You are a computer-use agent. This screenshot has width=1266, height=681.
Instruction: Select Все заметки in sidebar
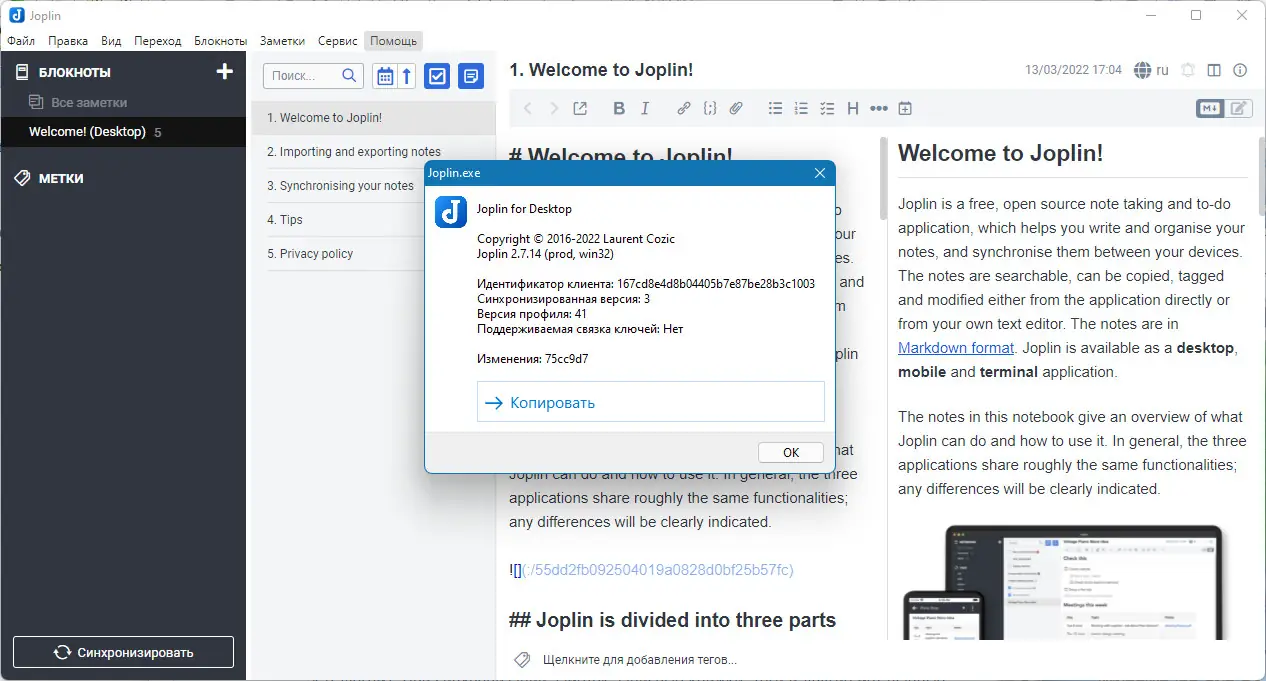tap(89, 102)
